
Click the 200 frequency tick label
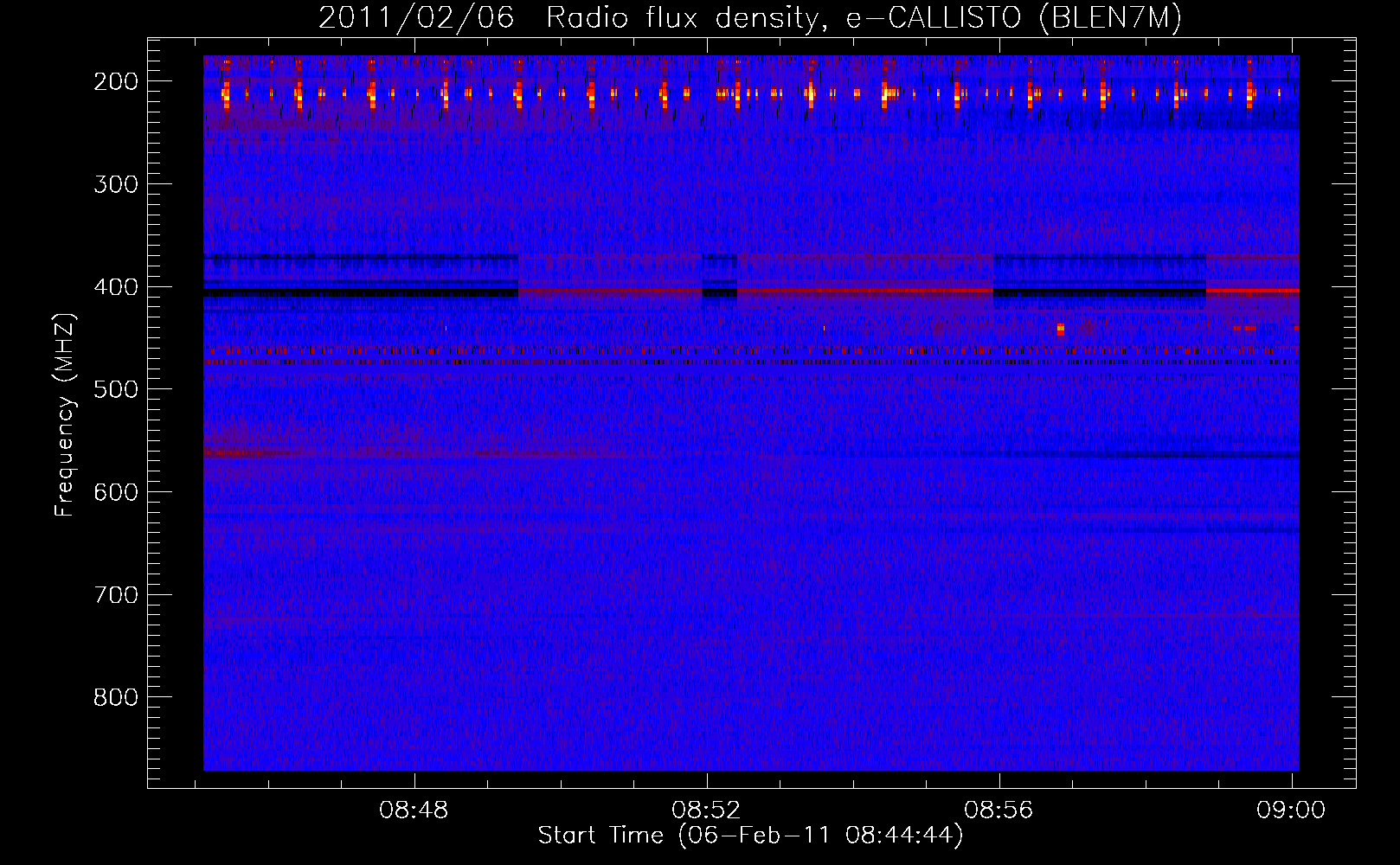click(115, 81)
